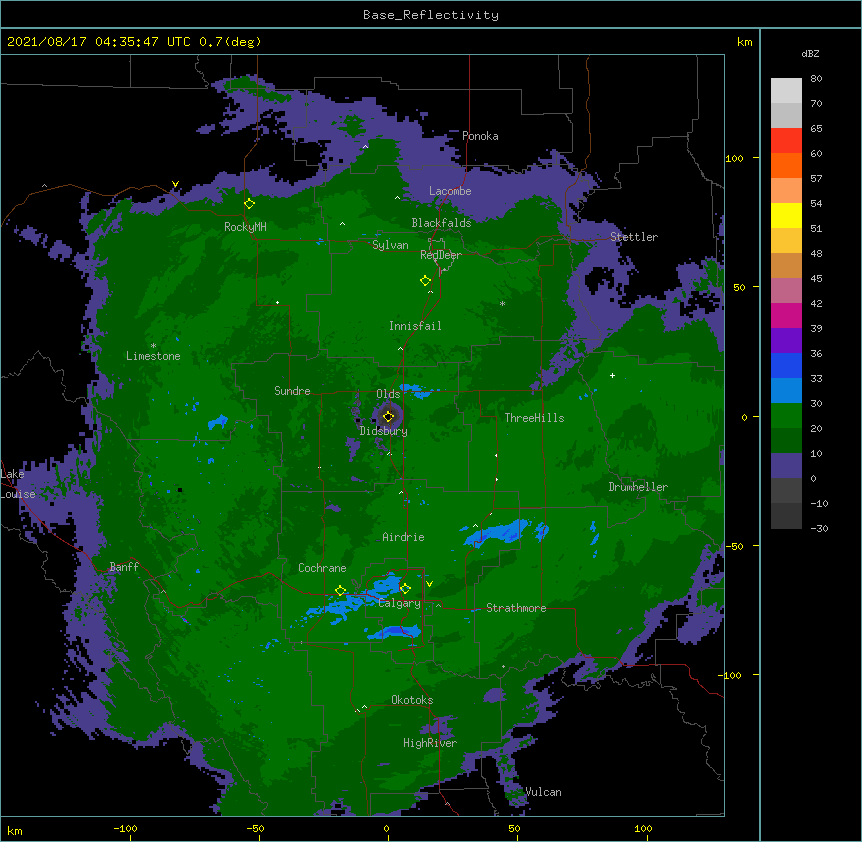Click the yellow diamond marker above Calgary label
This screenshot has width=862, height=842.
405,589
